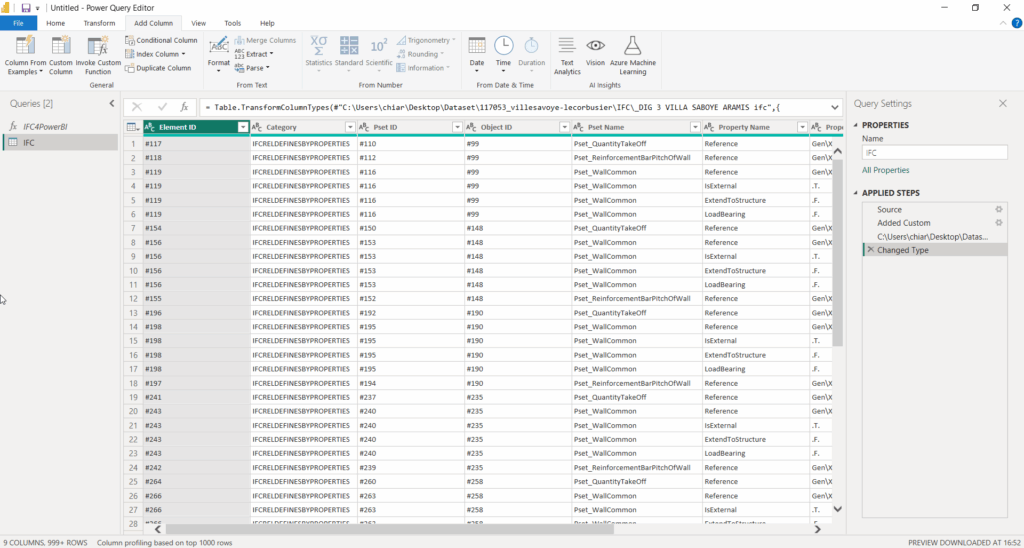The width and height of the screenshot is (1024, 548).
Task: Click the Date calendar icon in ribbon
Action: pos(477,46)
